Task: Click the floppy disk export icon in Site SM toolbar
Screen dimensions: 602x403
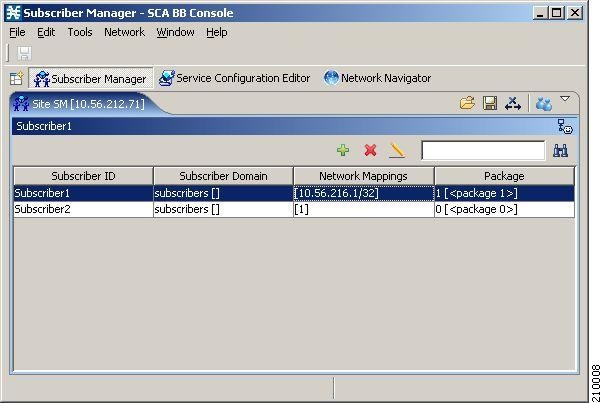Action: coord(490,103)
